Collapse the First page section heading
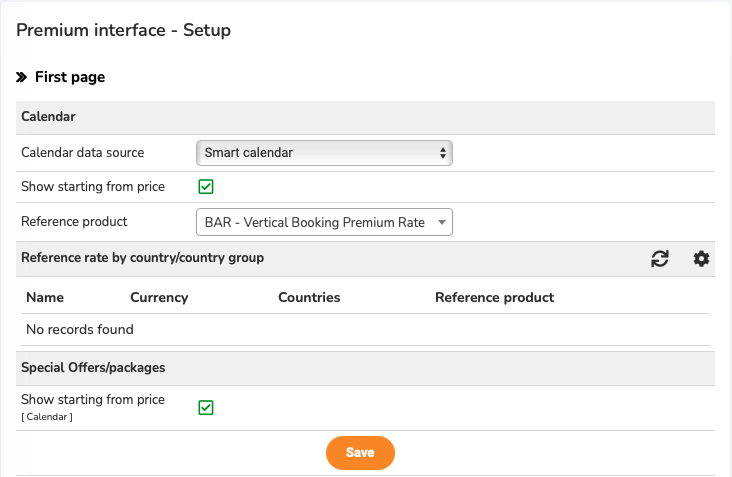The image size is (732, 477). click(70, 77)
